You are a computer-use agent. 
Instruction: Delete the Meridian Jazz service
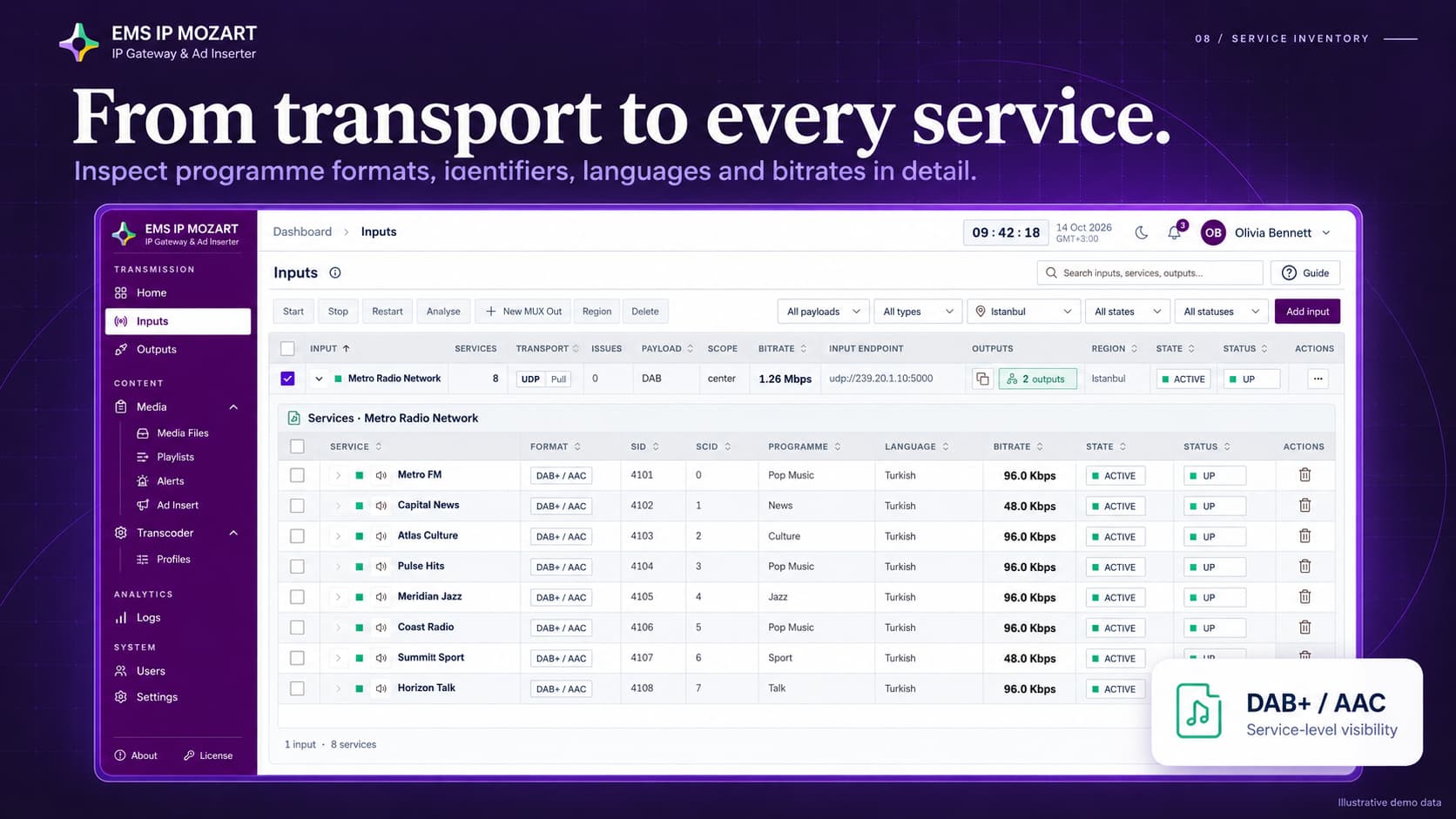click(x=1304, y=597)
